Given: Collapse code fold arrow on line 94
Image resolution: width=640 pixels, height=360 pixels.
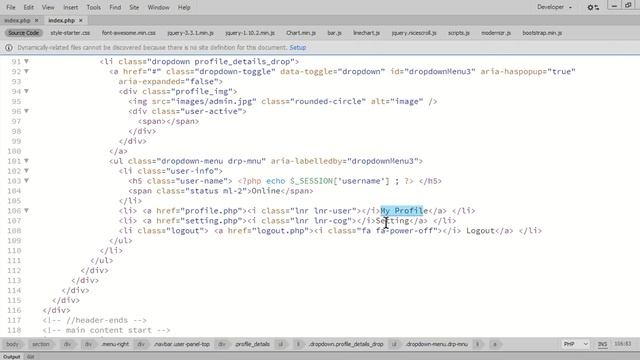Looking at the screenshot, I should [26, 91].
